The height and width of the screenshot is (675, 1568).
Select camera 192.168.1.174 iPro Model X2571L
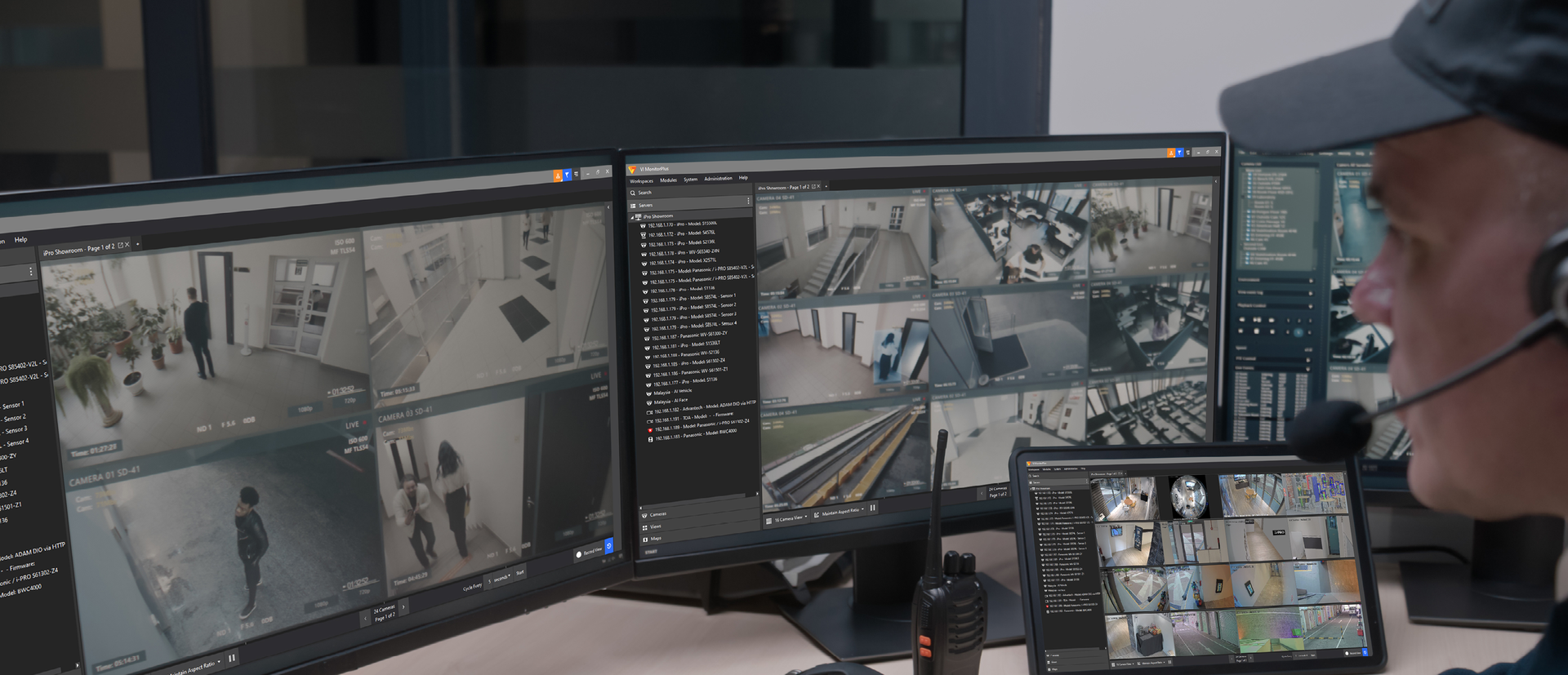tap(679, 262)
